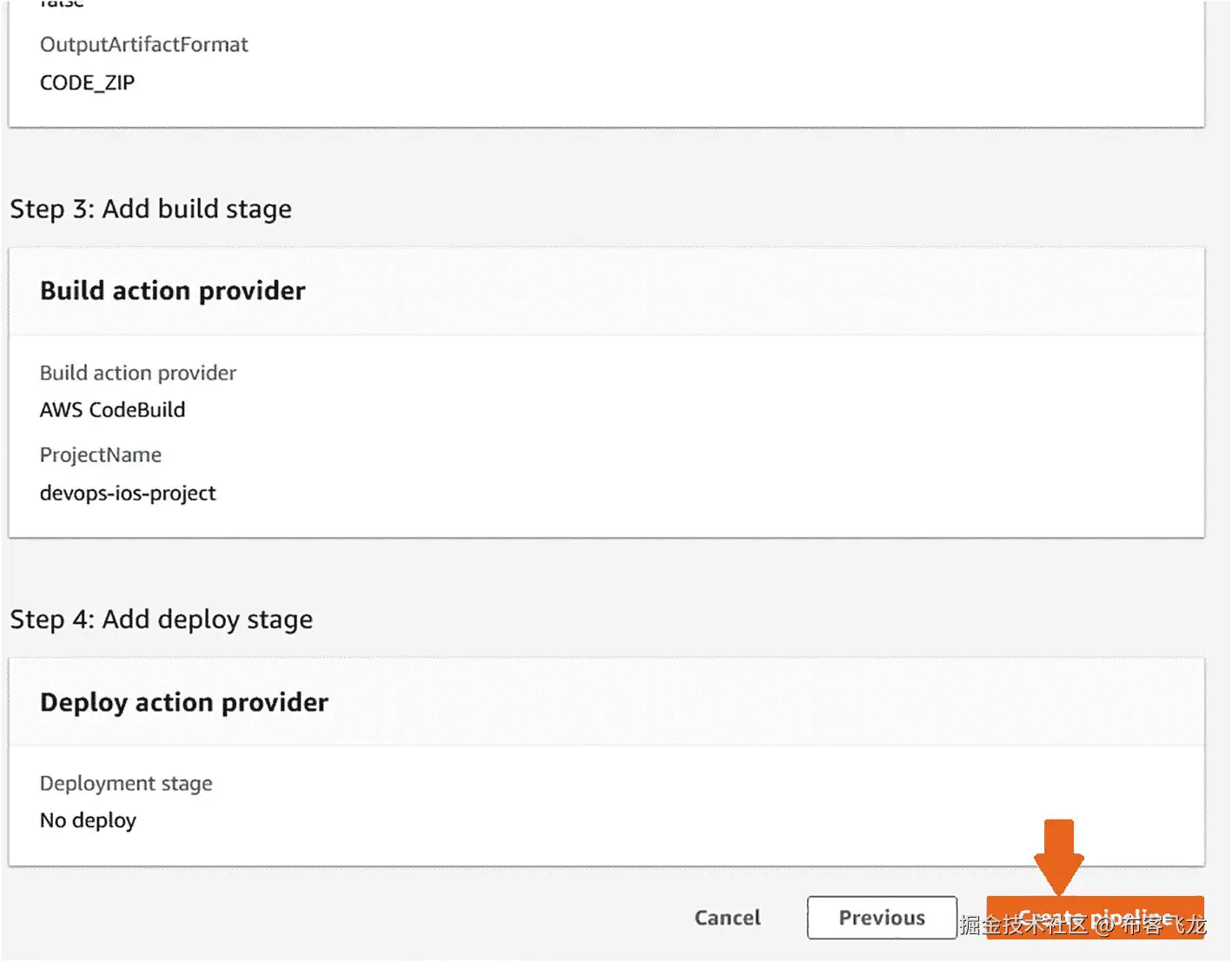Select the AWS CodeBuild value text

pyautogui.click(x=112, y=410)
